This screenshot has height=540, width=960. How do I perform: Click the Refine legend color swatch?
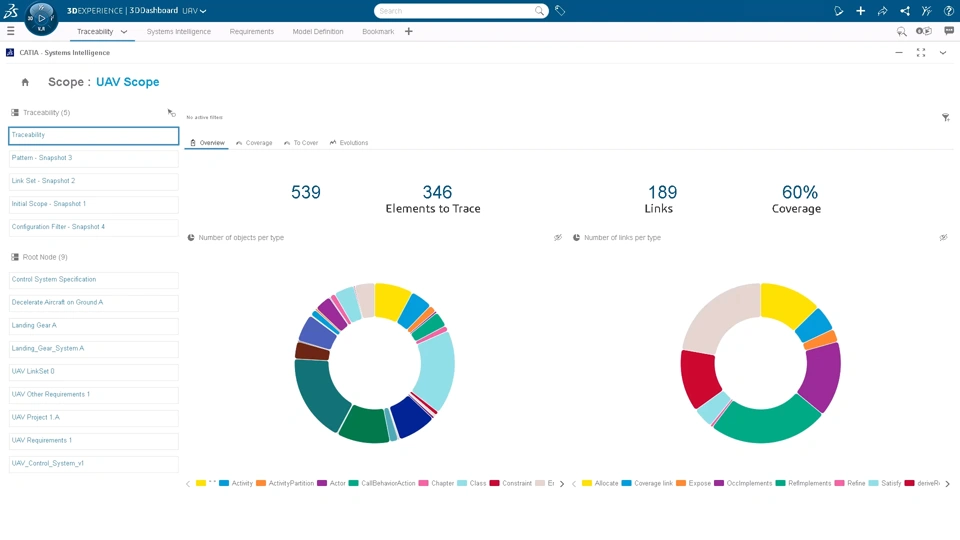pyautogui.click(x=839, y=483)
